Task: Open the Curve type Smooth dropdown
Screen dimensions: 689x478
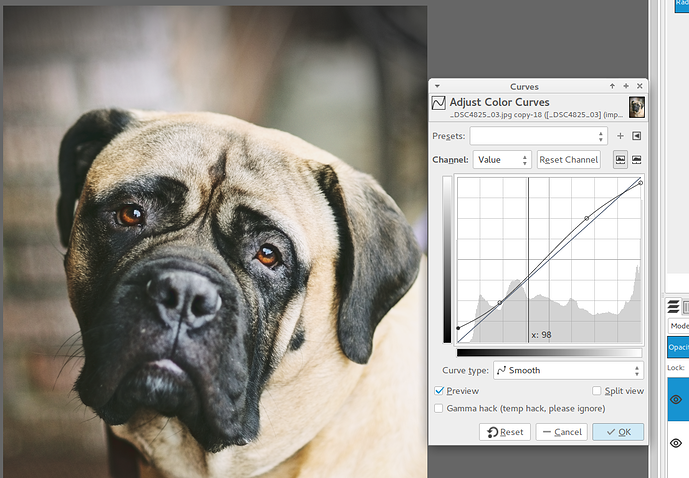Action: click(569, 371)
